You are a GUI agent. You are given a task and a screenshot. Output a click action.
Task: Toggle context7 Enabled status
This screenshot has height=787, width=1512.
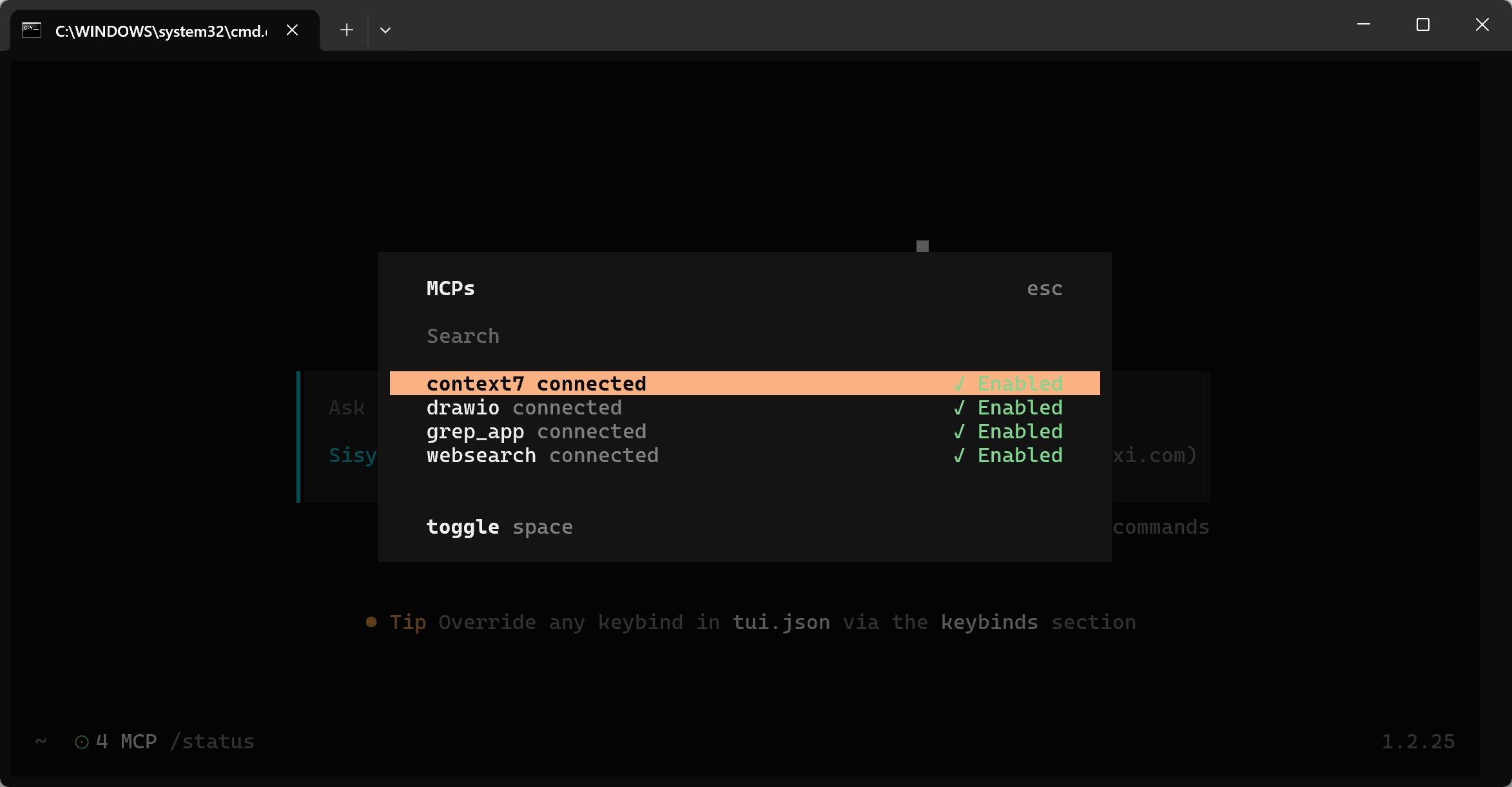coord(1009,384)
